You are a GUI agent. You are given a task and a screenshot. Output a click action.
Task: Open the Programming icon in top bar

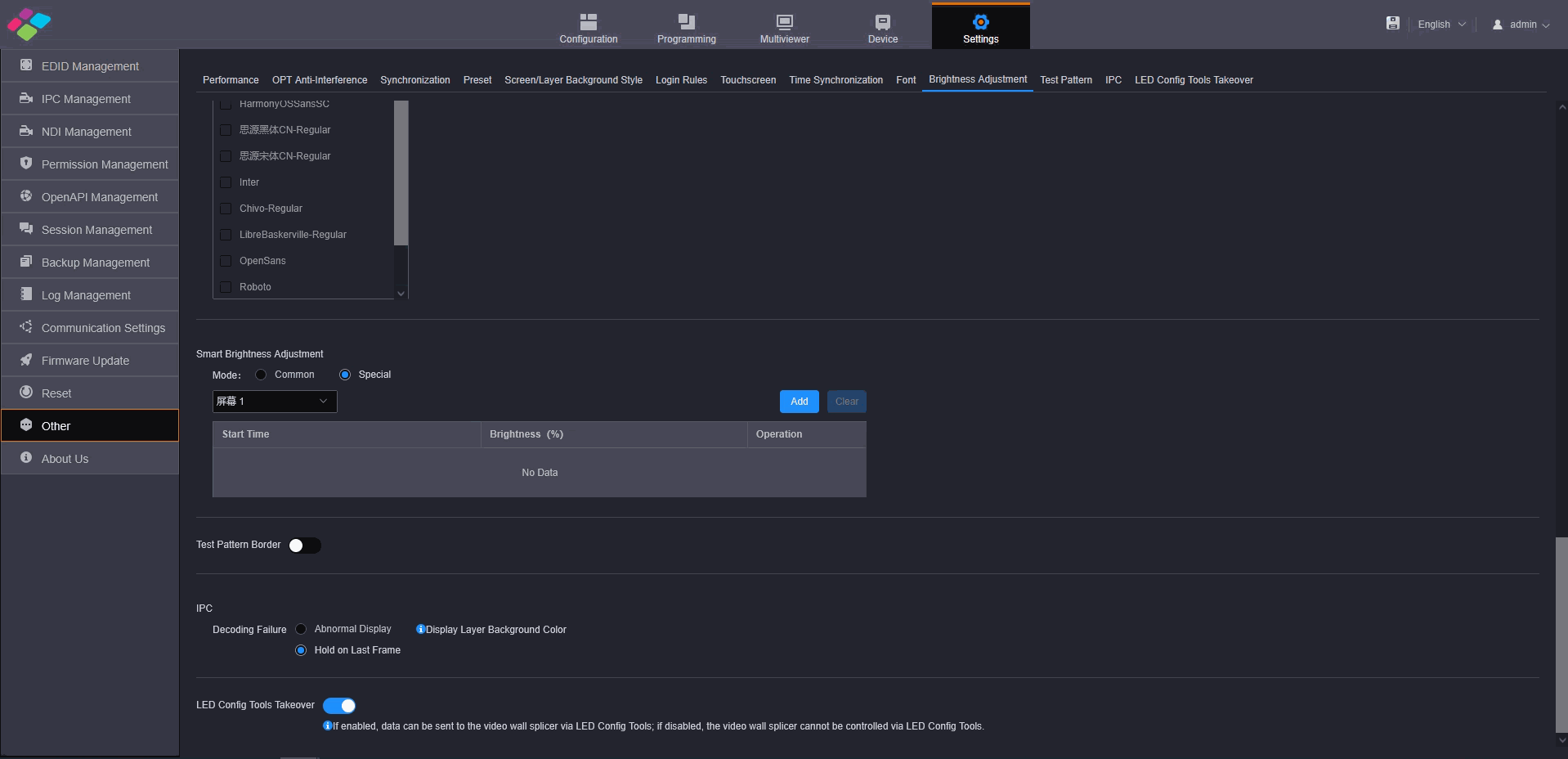point(686,22)
